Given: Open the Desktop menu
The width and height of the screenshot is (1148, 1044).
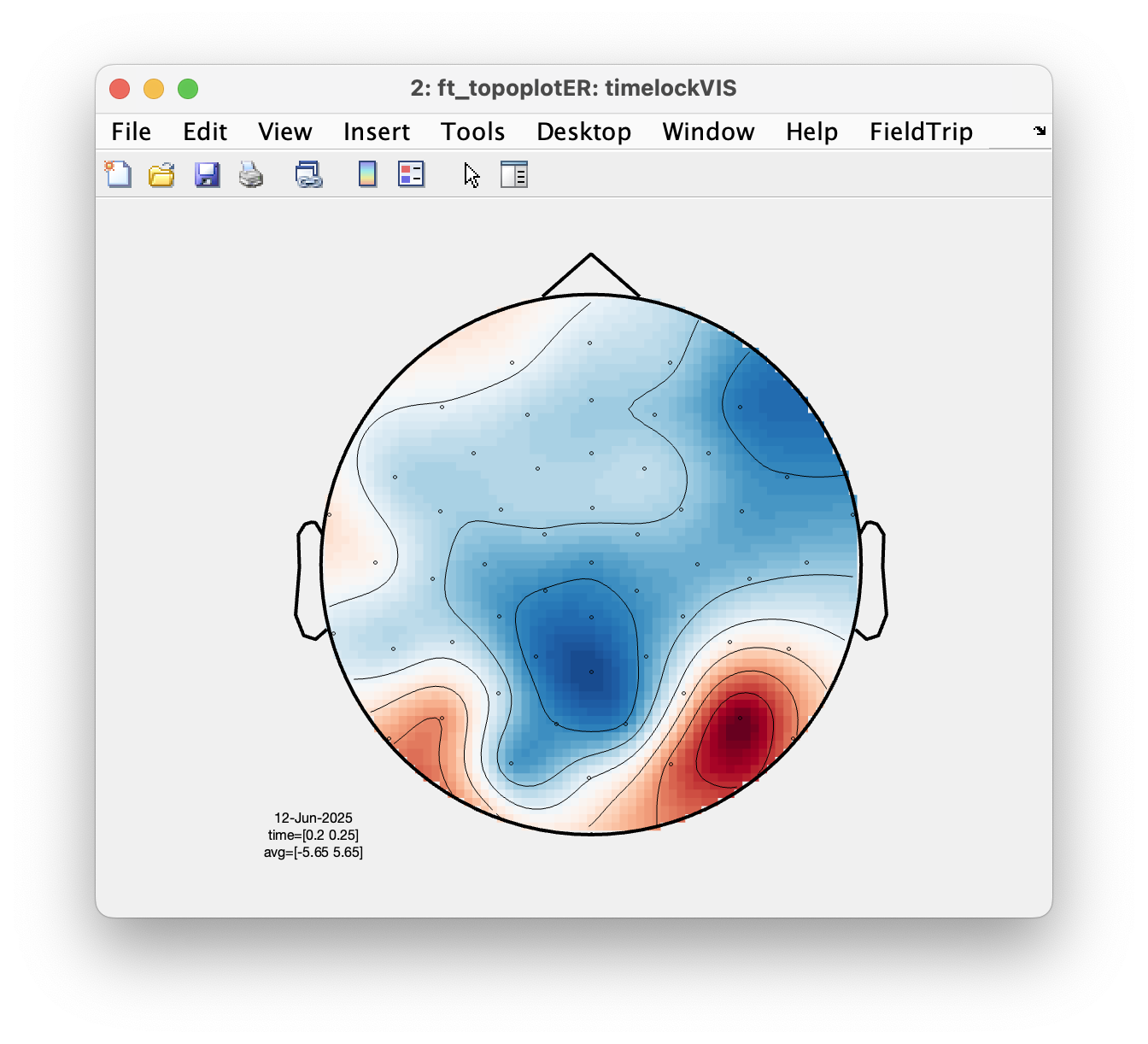Looking at the screenshot, I should pyautogui.click(x=584, y=132).
